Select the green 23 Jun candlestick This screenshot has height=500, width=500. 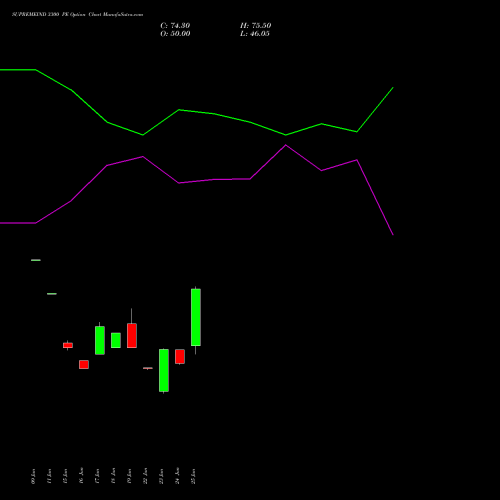tap(164, 370)
